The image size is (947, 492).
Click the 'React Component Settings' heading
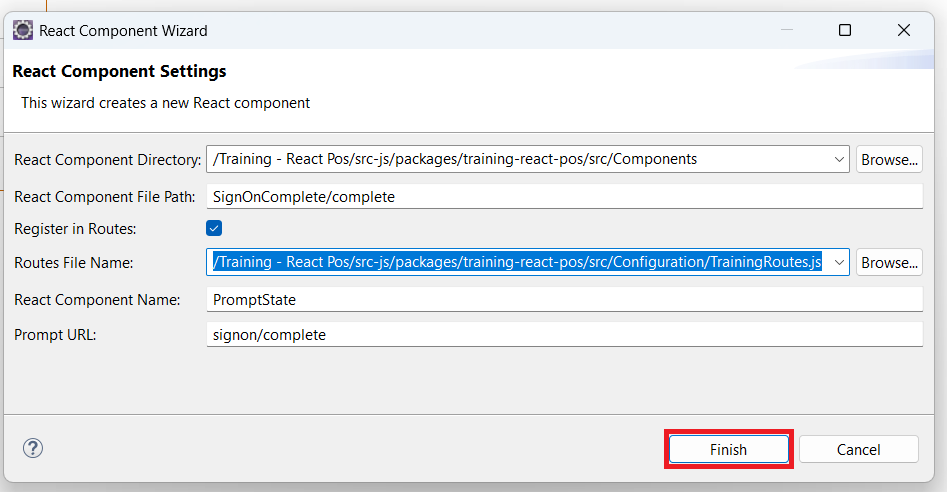(120, 71)
